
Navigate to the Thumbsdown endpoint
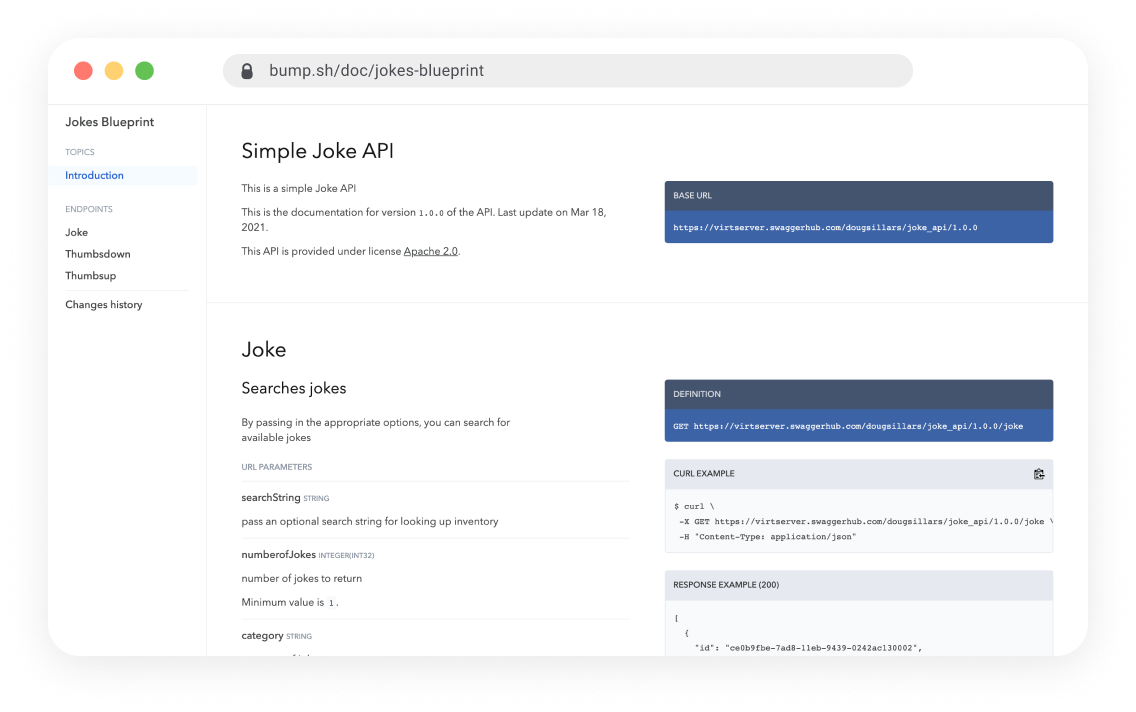pos(98,254)
